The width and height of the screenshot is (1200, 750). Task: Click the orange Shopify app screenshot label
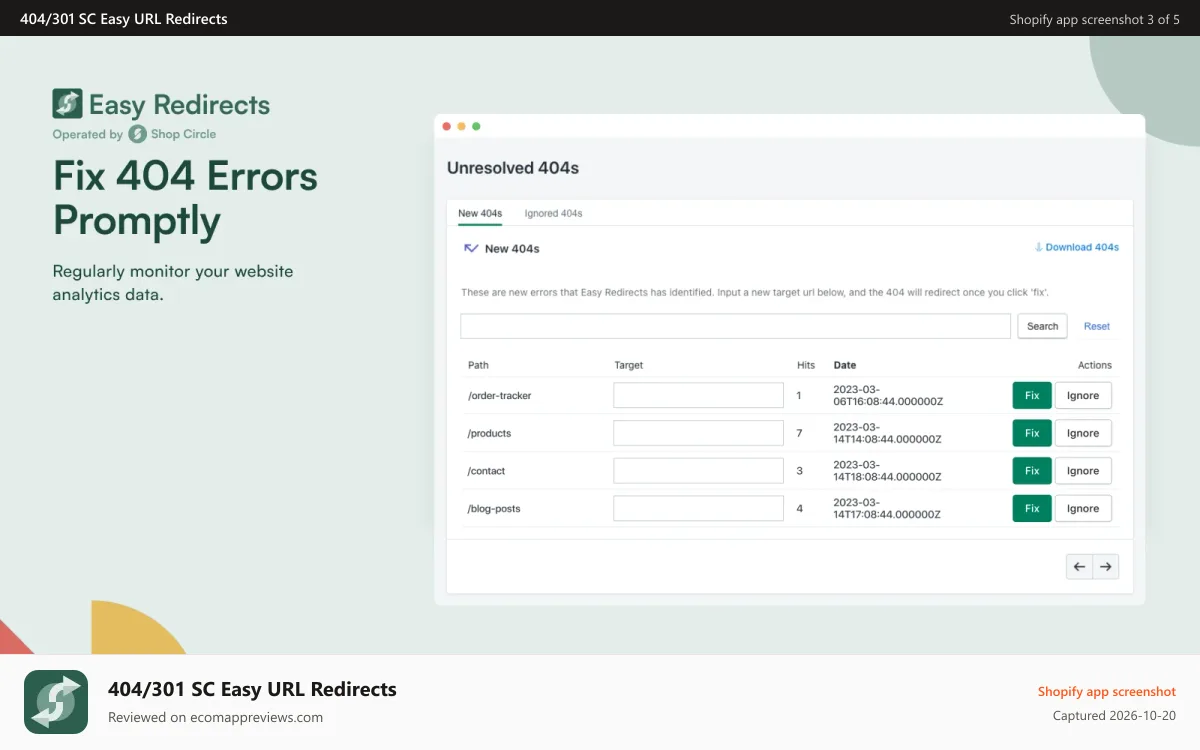(x=1107, y=692)
